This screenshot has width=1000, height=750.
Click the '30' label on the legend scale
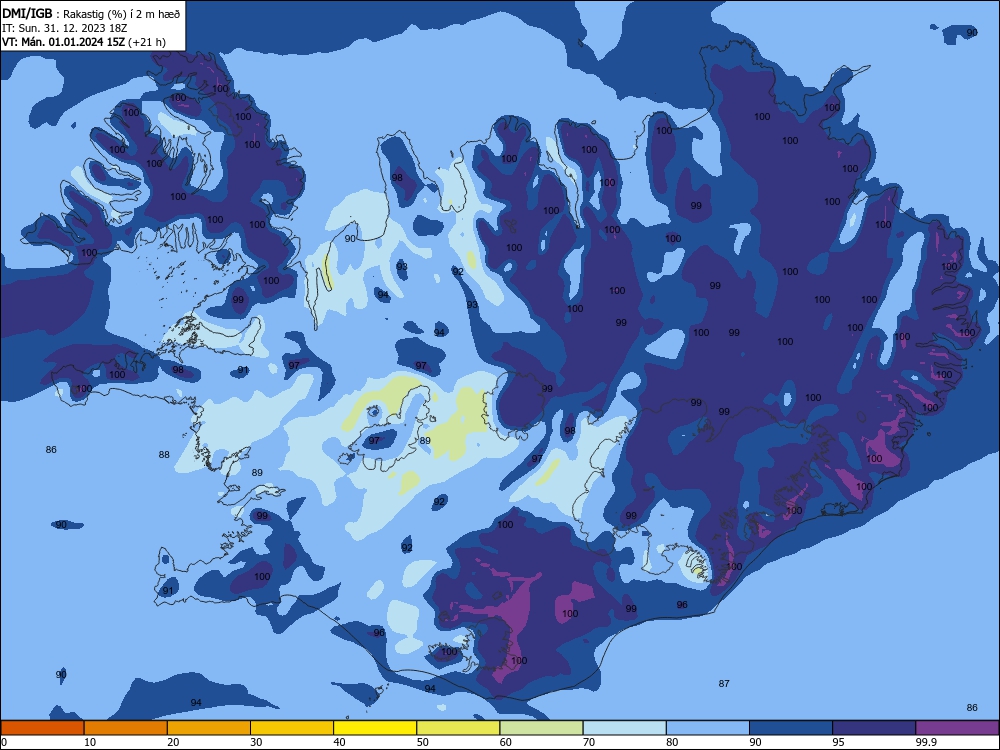coord(256,742)
